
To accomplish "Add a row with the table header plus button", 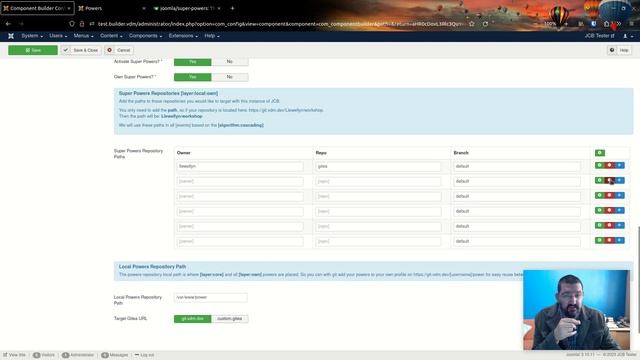I will 600,153.
